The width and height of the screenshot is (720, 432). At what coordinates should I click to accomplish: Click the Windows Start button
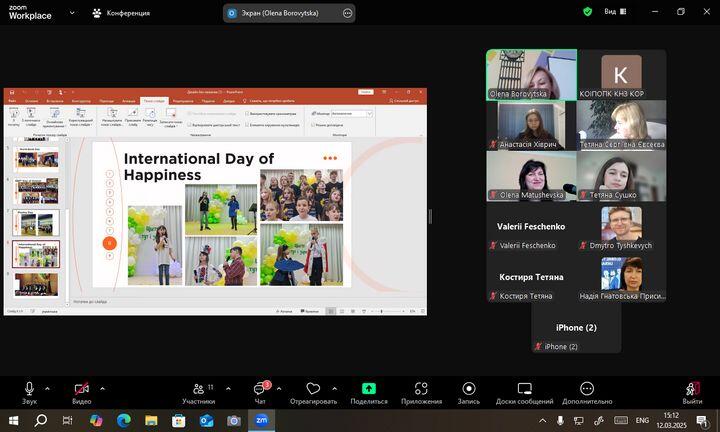[13, 420]
